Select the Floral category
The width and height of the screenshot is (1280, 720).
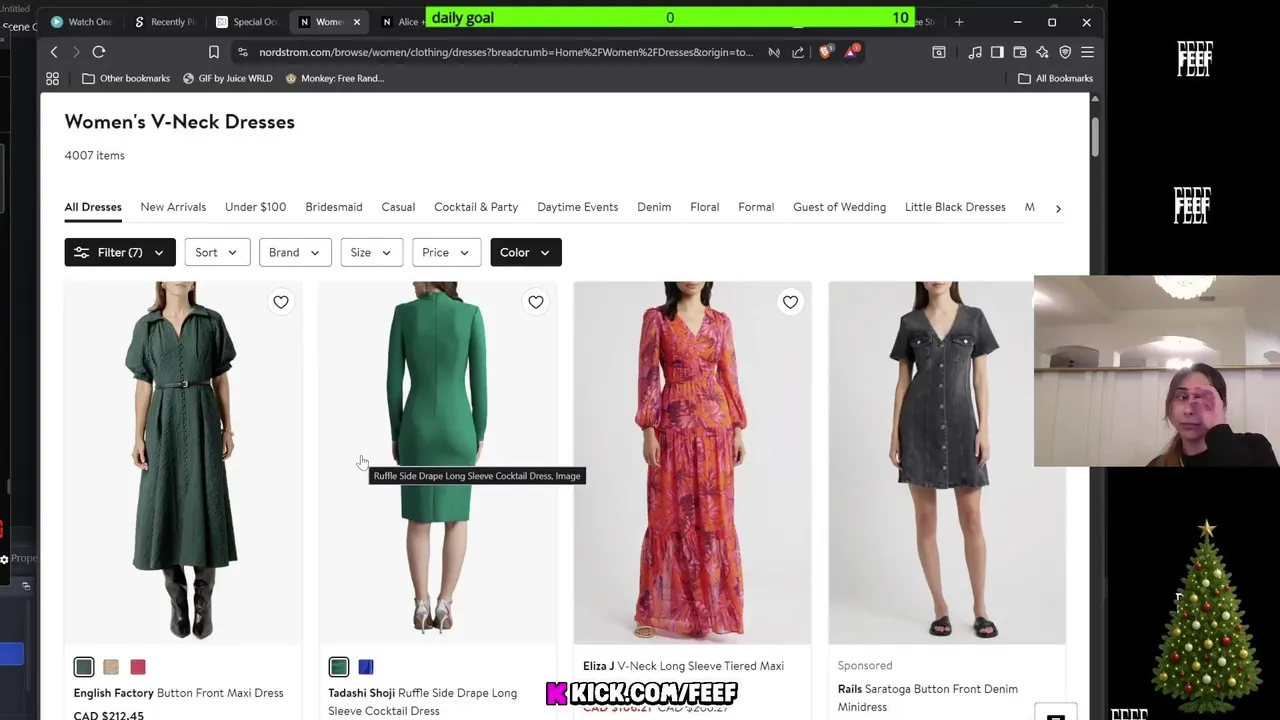704,207
